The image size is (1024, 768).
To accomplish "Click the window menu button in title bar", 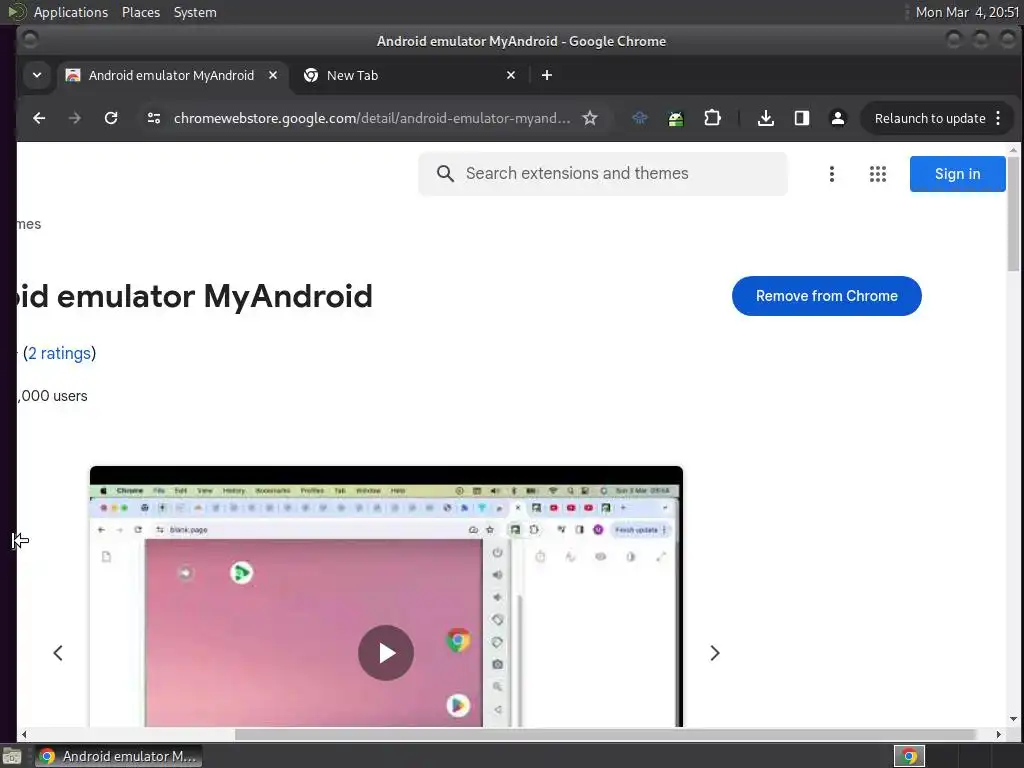I will (x=29, y=40).
